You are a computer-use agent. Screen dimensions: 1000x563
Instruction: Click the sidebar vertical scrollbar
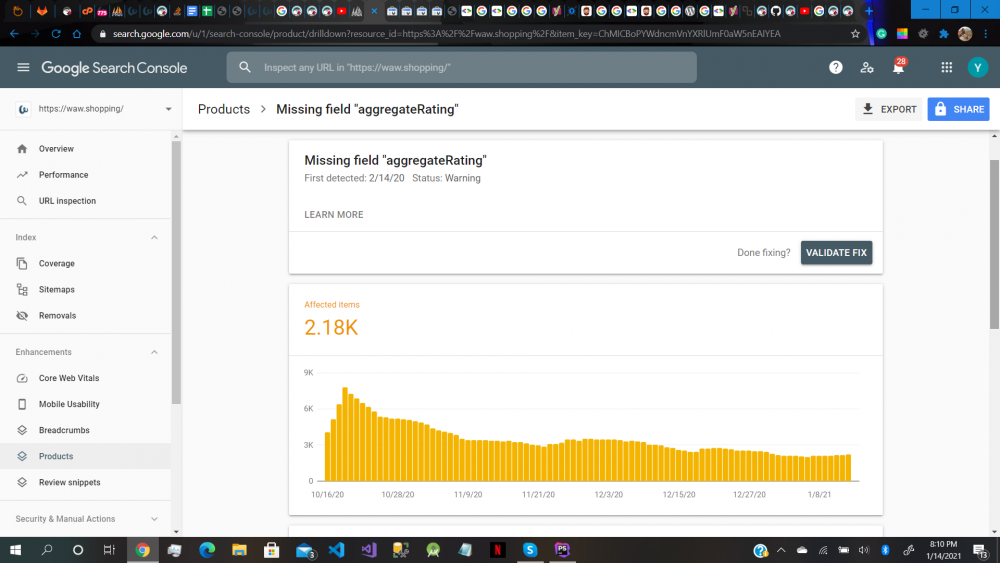click(x=176, y=273)
